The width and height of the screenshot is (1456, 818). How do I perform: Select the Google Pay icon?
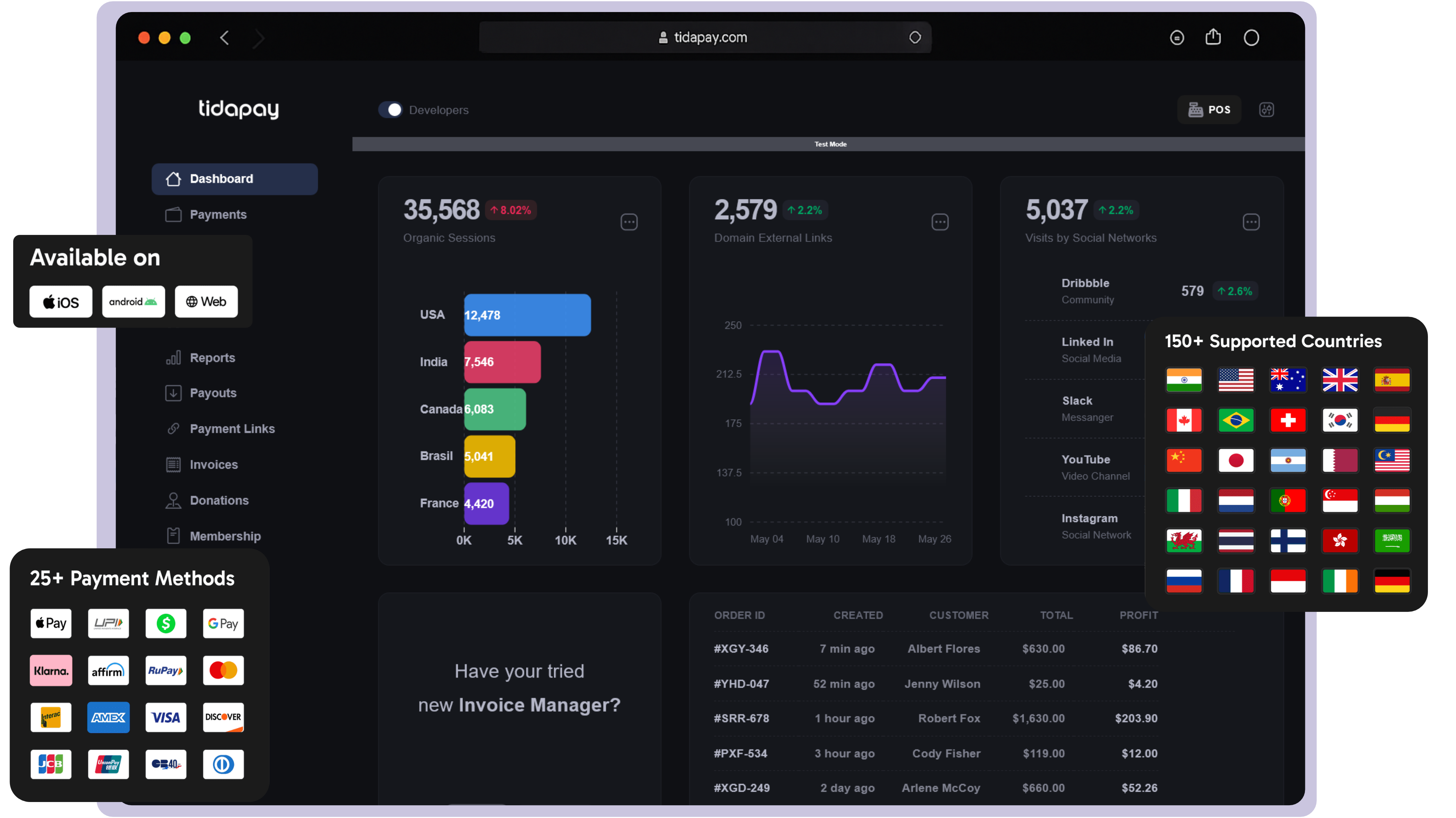(223, 624)
